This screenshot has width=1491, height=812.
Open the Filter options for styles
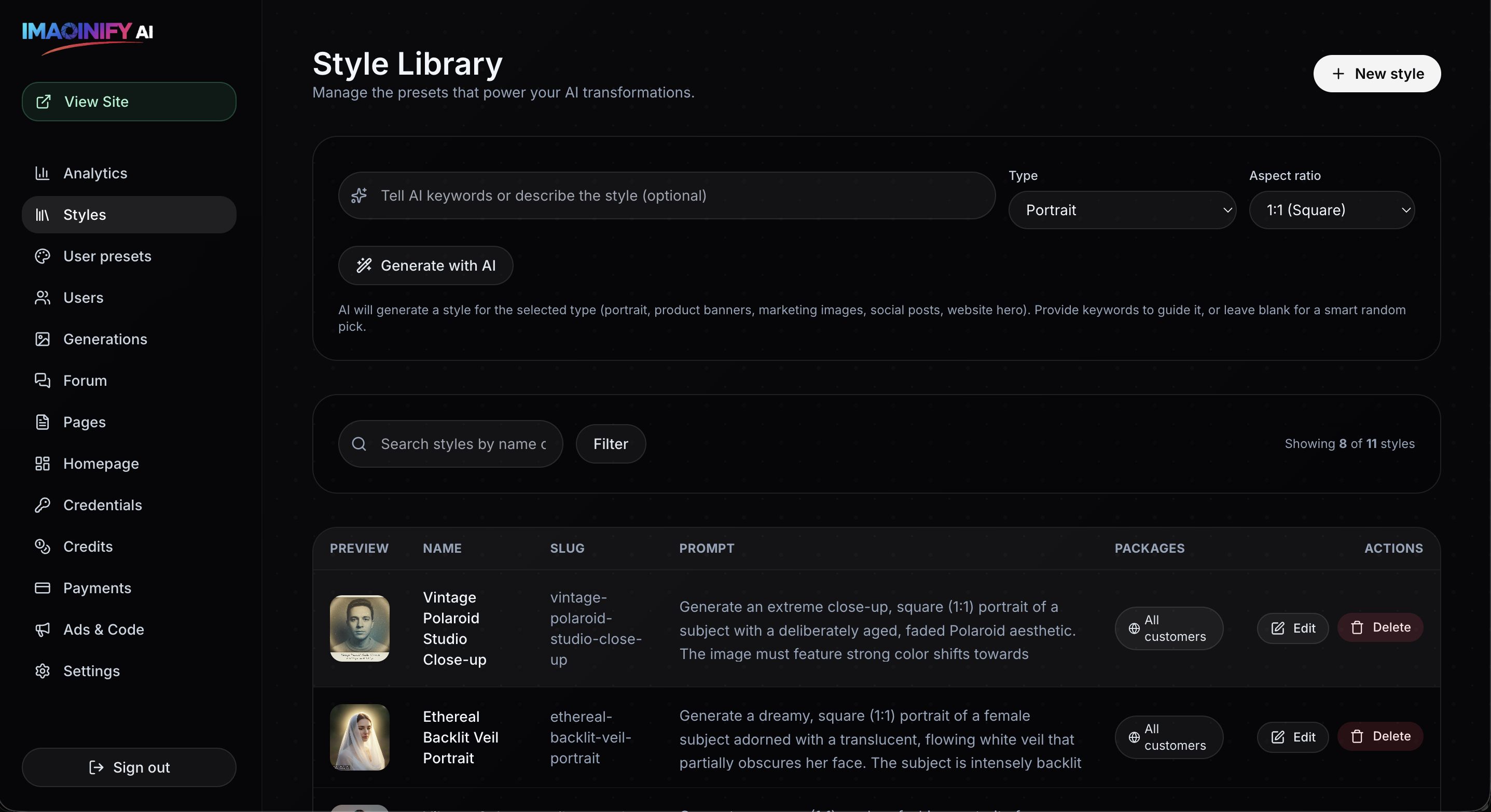610,444
